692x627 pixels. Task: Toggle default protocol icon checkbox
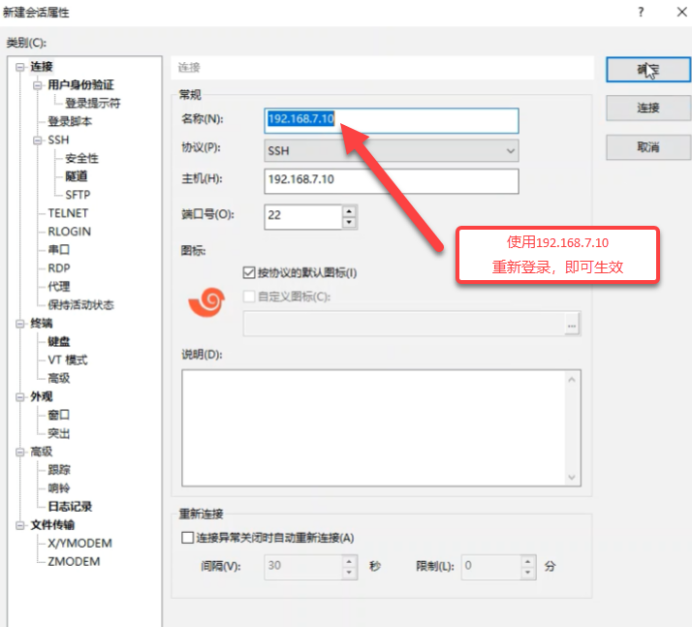tap(250, 273)
